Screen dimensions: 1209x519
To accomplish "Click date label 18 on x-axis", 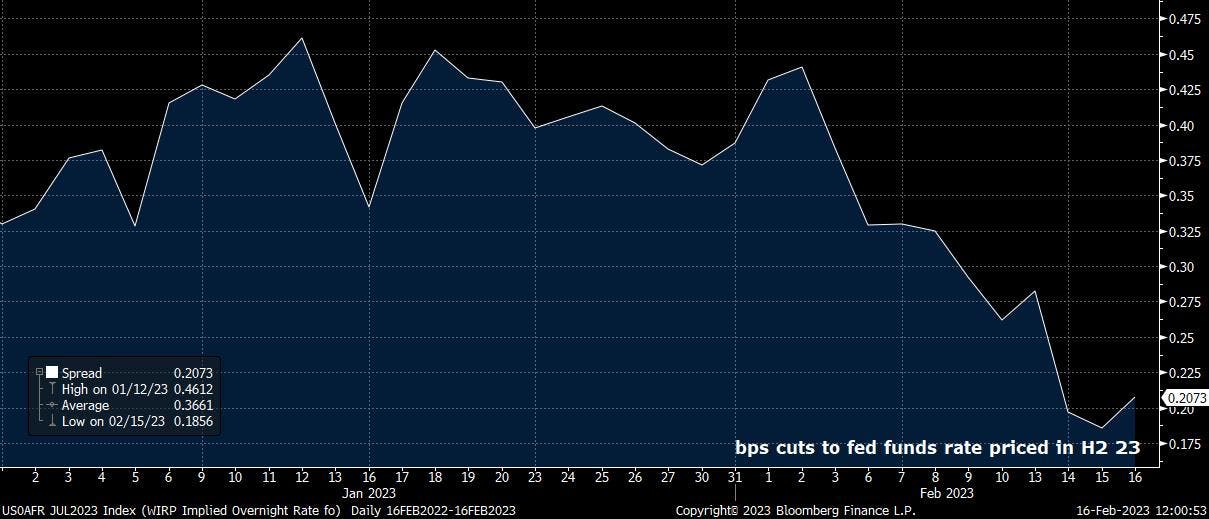I will [x=436, y=477].
